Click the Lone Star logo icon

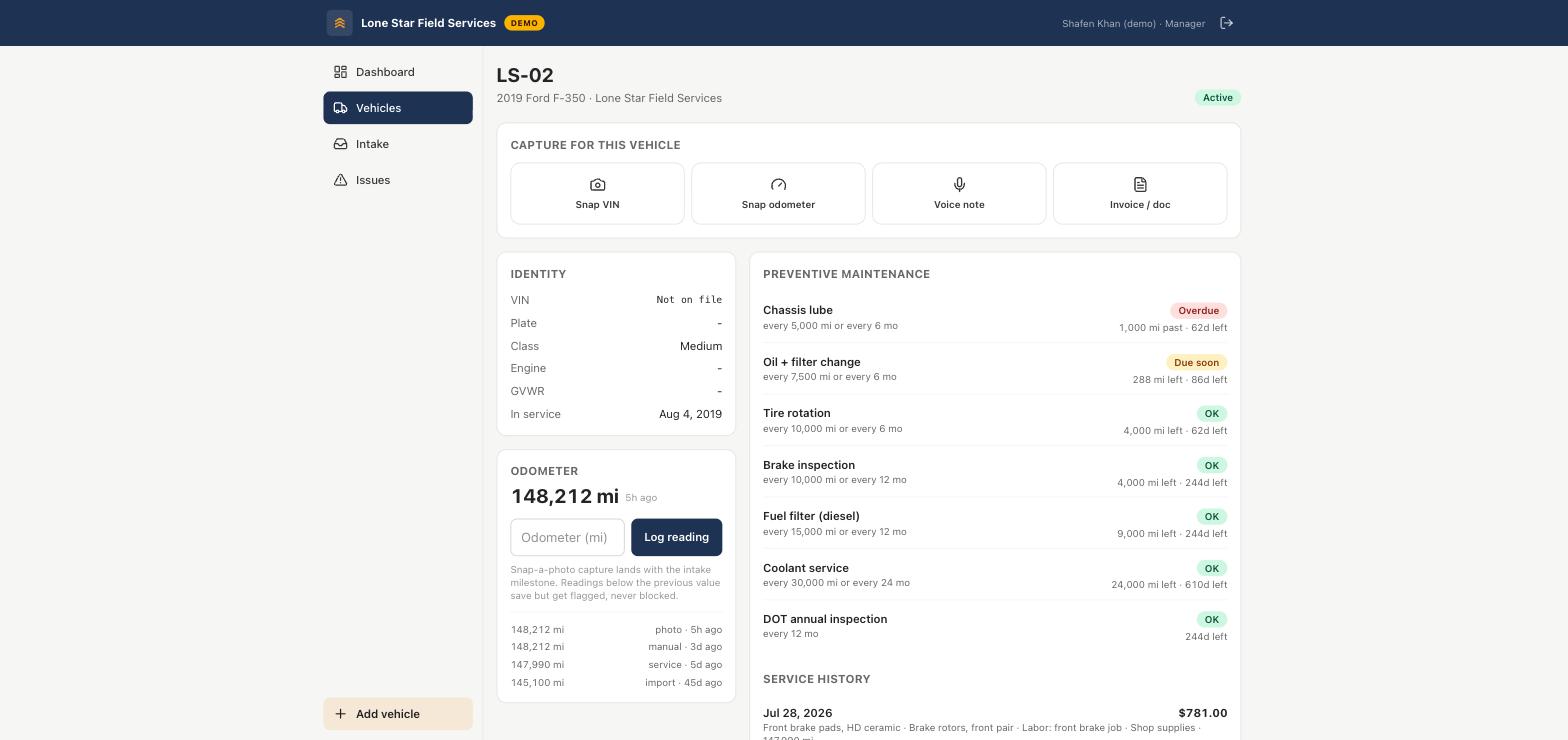pos(339,23)
